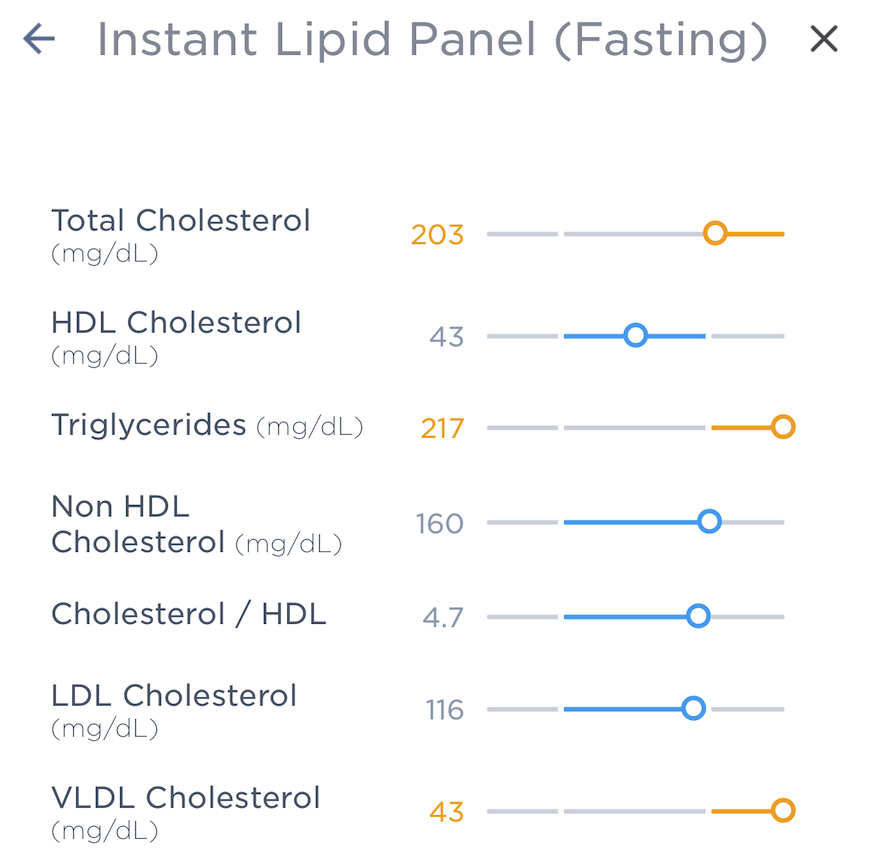The width and height of the screenshot is (870, 860).
Task: Select the Total Cholesterol gauge marker
Action: coord(716,233)
